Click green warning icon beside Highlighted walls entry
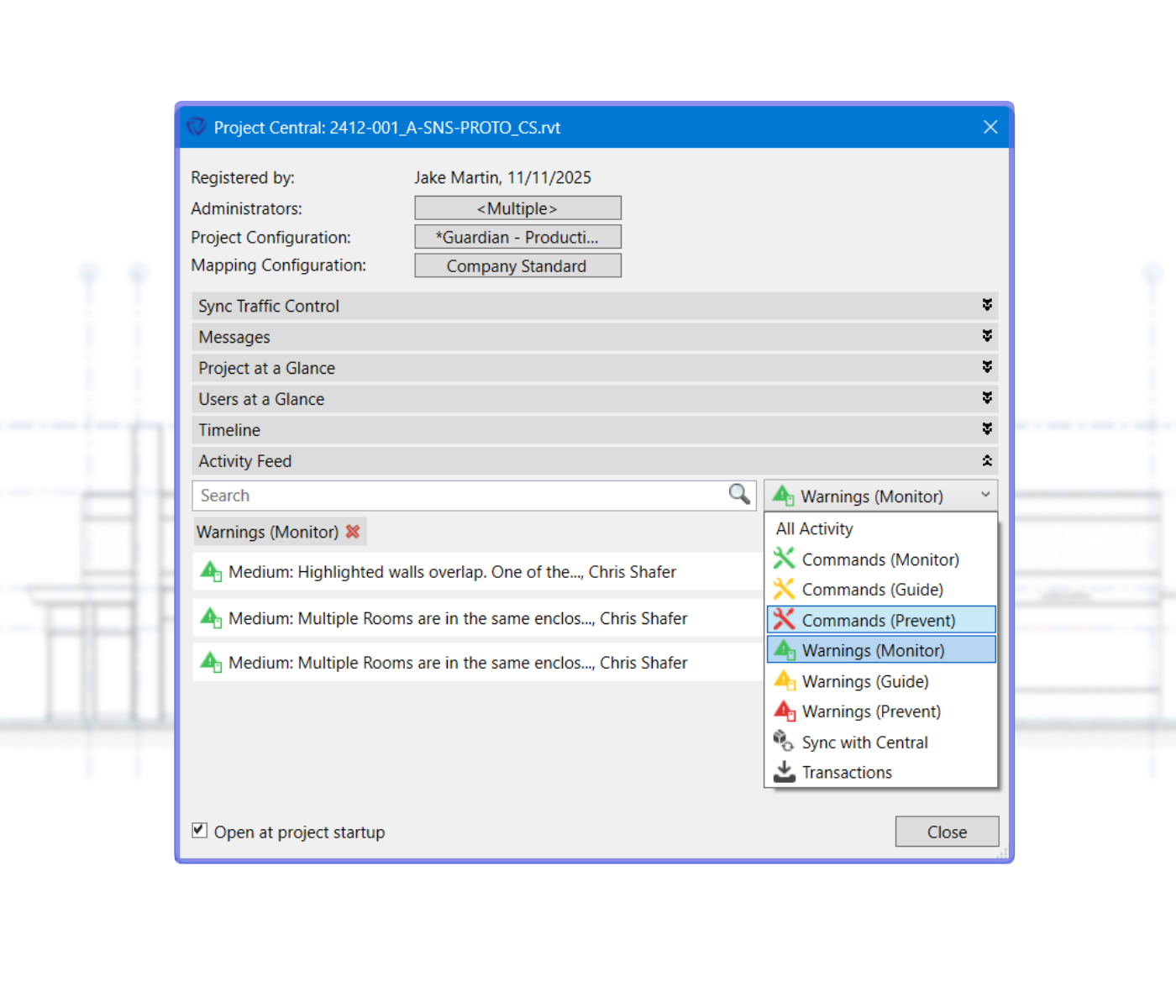 pyautogui.click(x=211, y=572)
